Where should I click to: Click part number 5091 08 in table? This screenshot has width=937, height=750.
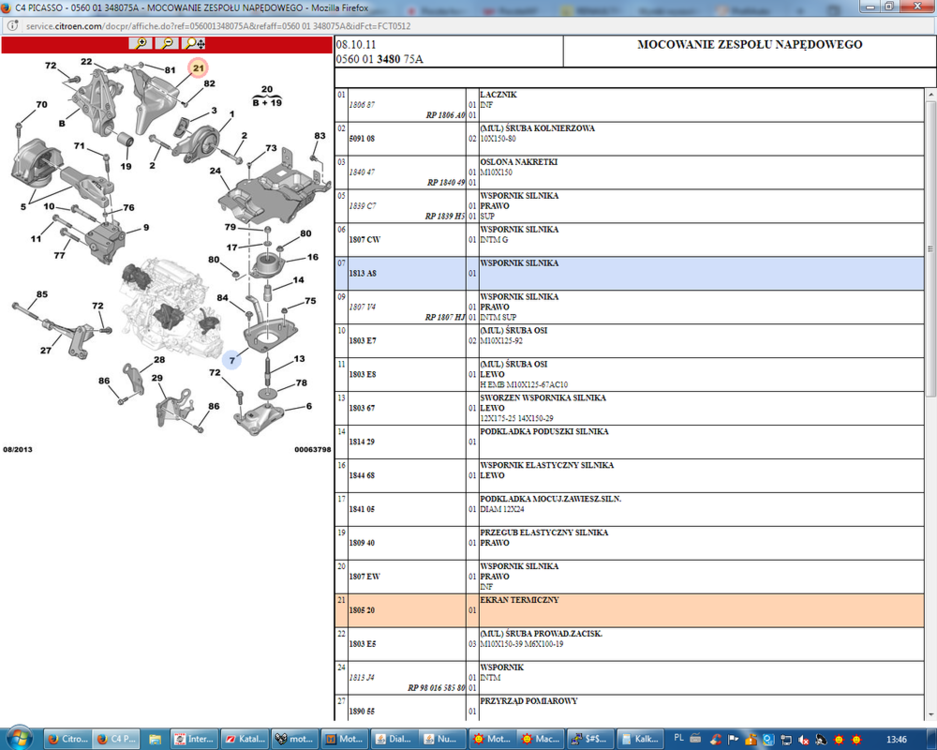click(x=362, y=139)
